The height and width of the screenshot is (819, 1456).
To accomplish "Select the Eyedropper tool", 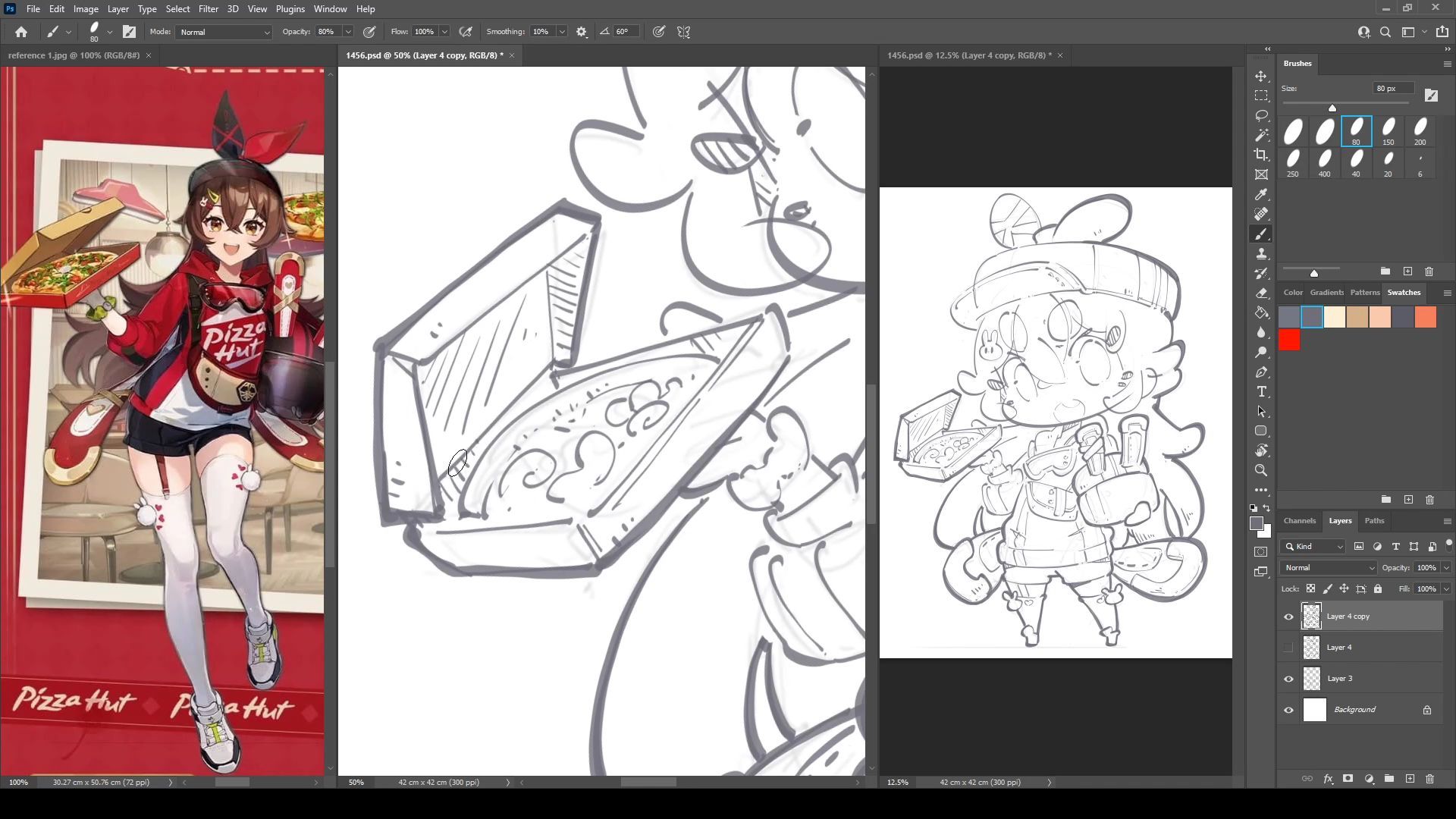I will (1261, 195).
